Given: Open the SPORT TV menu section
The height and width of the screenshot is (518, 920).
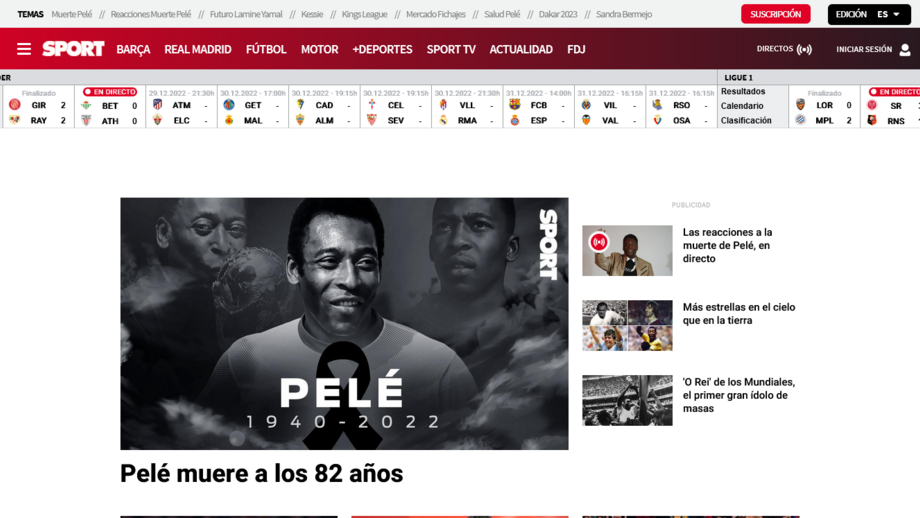Looking at the screenshot, I should [451, 49].
